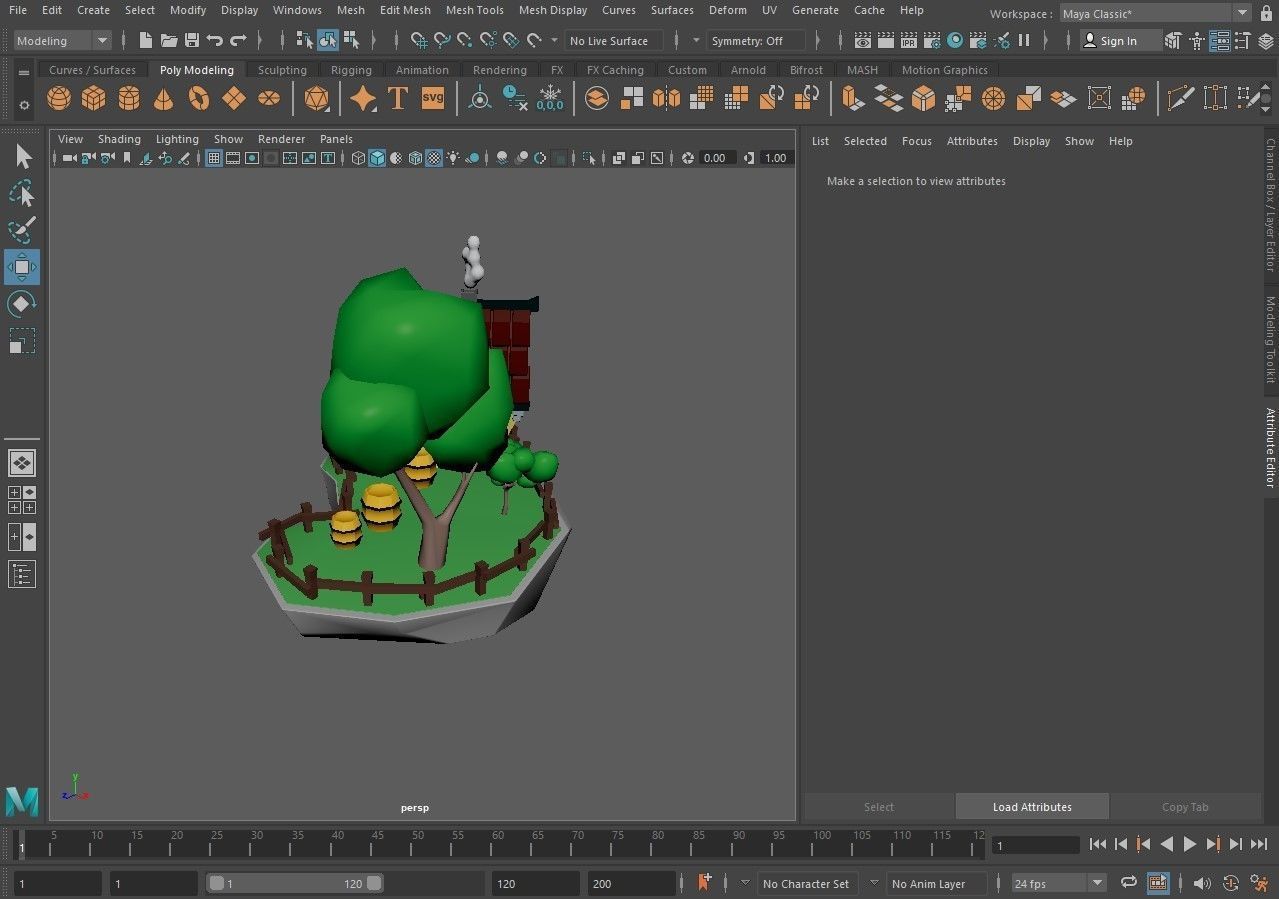Expand the Workspace Maya Classic dropdown

coord(1242,13)
